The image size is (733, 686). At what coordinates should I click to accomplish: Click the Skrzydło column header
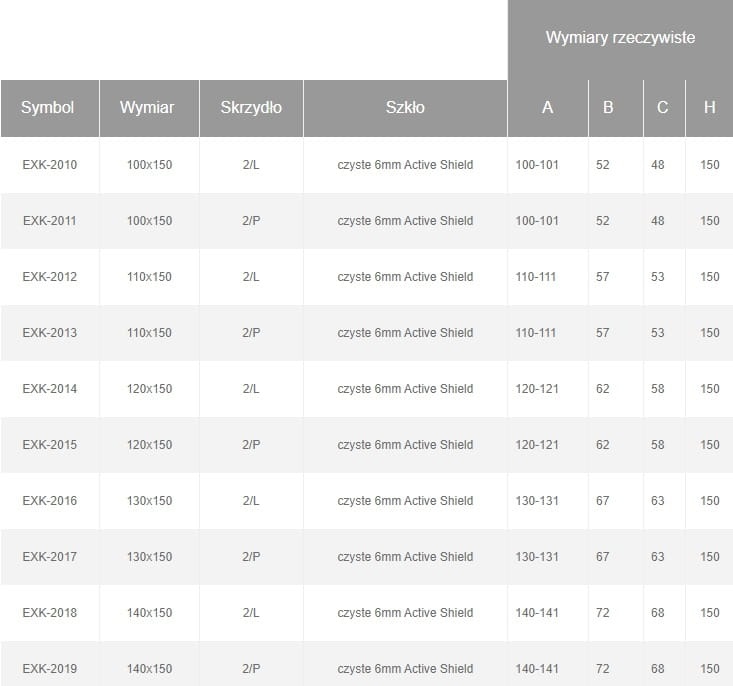(x=251, y=108)
